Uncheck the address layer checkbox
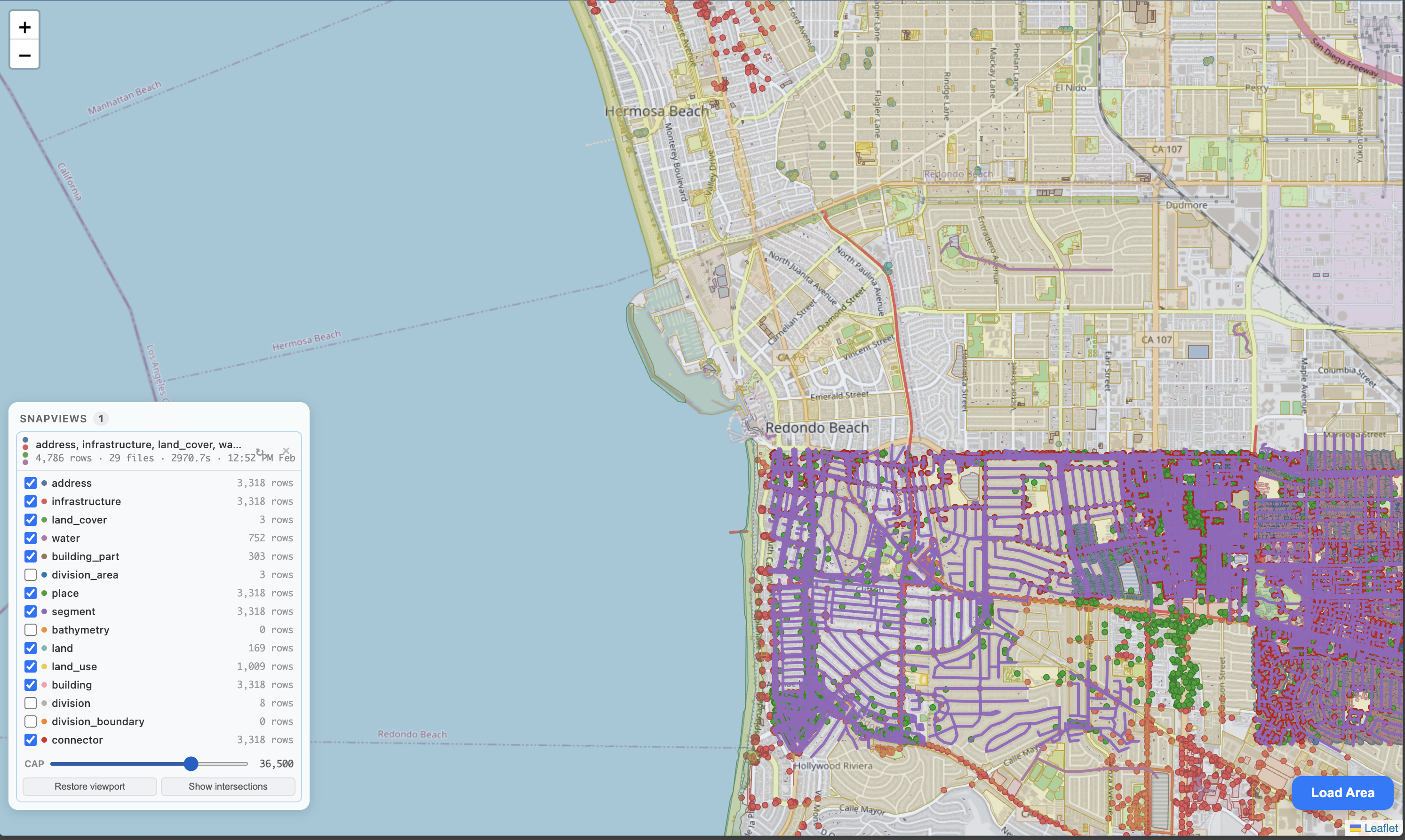Image resolution: width=1405 pixels, height=840 pixels. coord(31,483)
